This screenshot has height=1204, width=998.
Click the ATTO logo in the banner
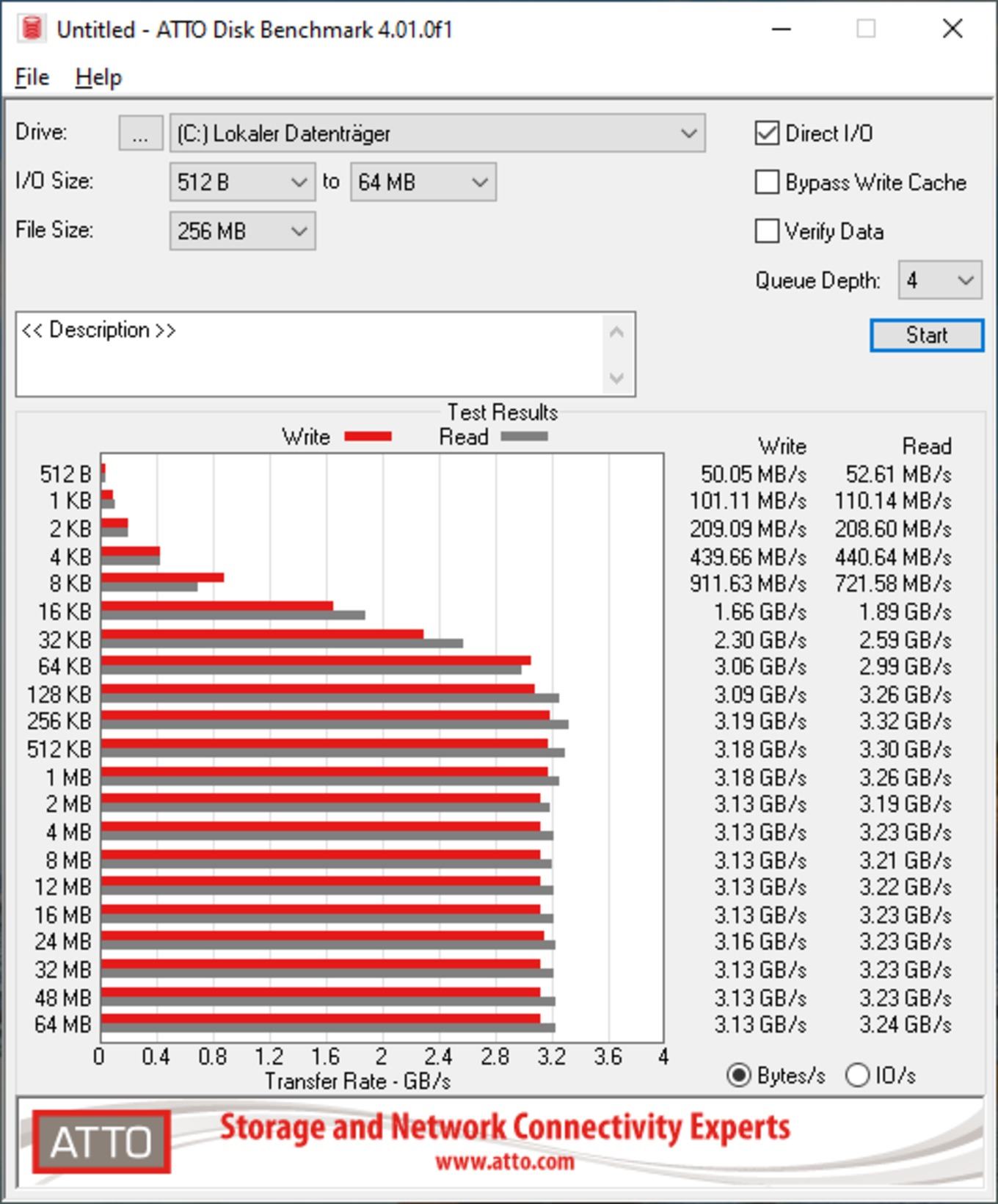click(101, 1142)
